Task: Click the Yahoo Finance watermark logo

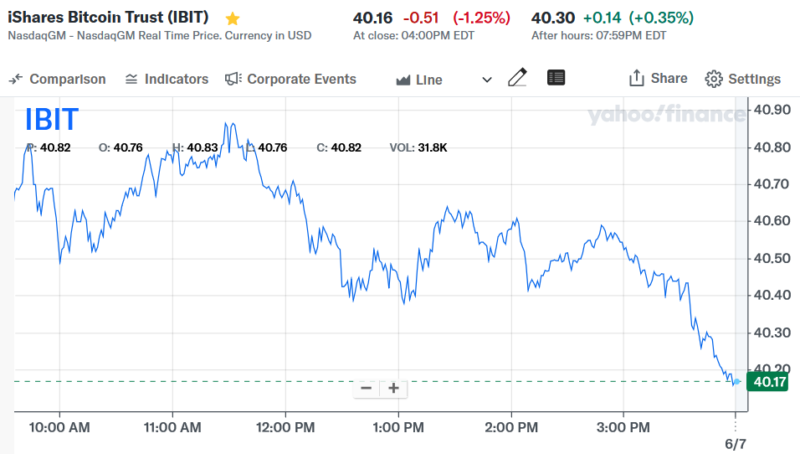Action: pyautogui.click(x=665, y=114)
